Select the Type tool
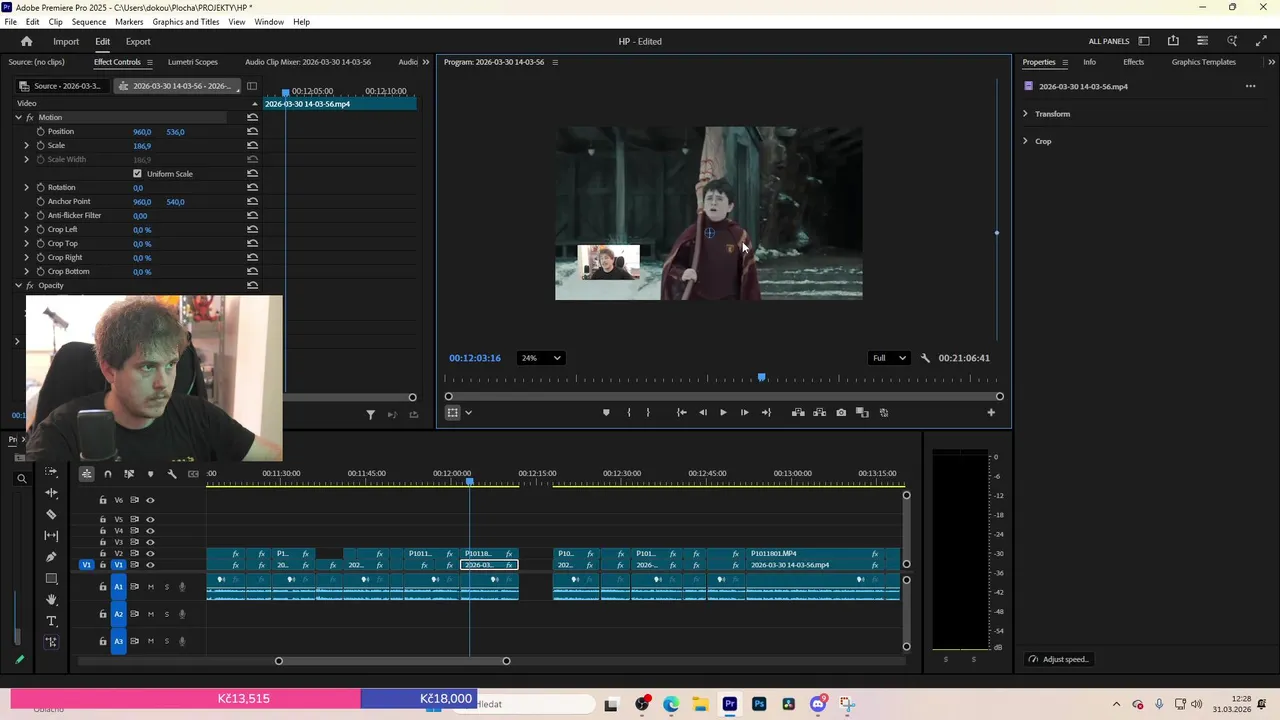The height and width of the screenshot is (720, 1280). click(51, 621)
